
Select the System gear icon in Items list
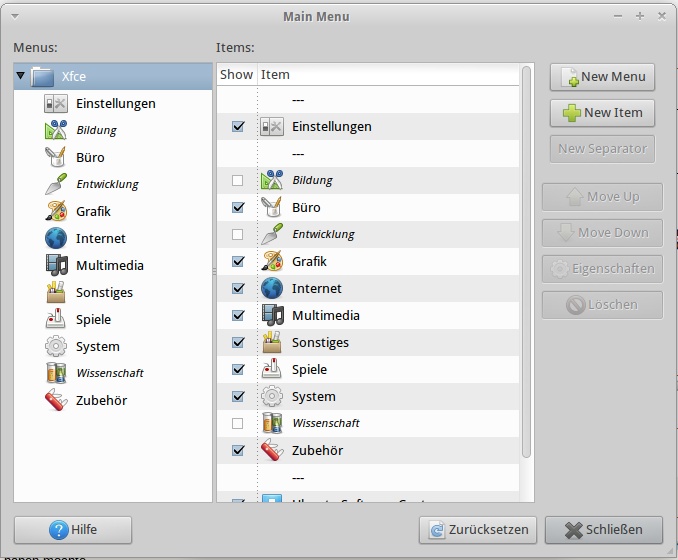pos(272,397)
